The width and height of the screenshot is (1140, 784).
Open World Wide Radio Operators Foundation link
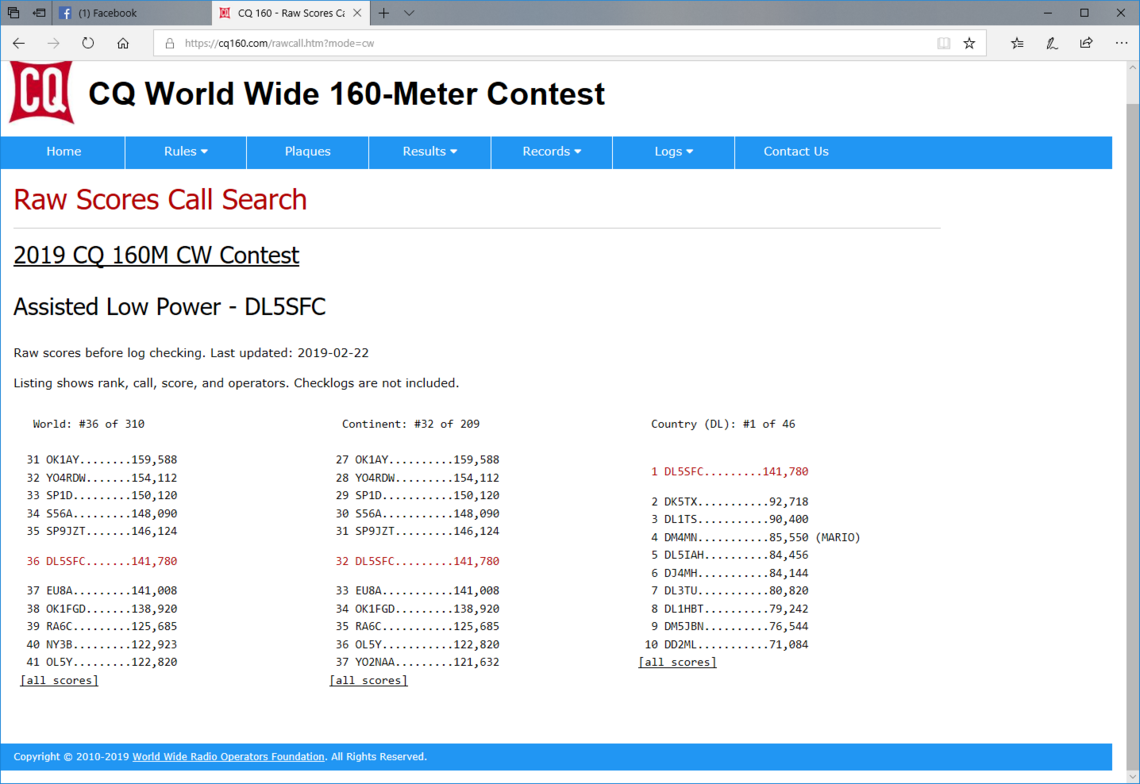click(228, 757)
